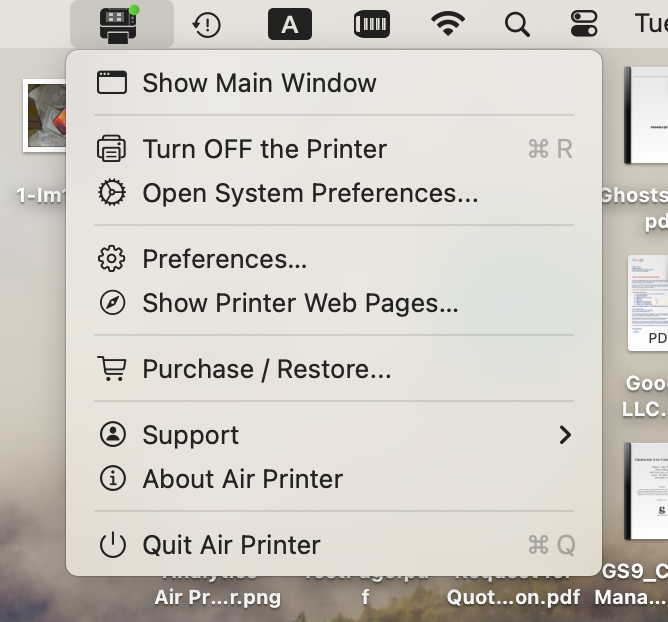668x622 pixels.
Task: Choose Purchase / Restore…
Action: (x=334, y=369)
